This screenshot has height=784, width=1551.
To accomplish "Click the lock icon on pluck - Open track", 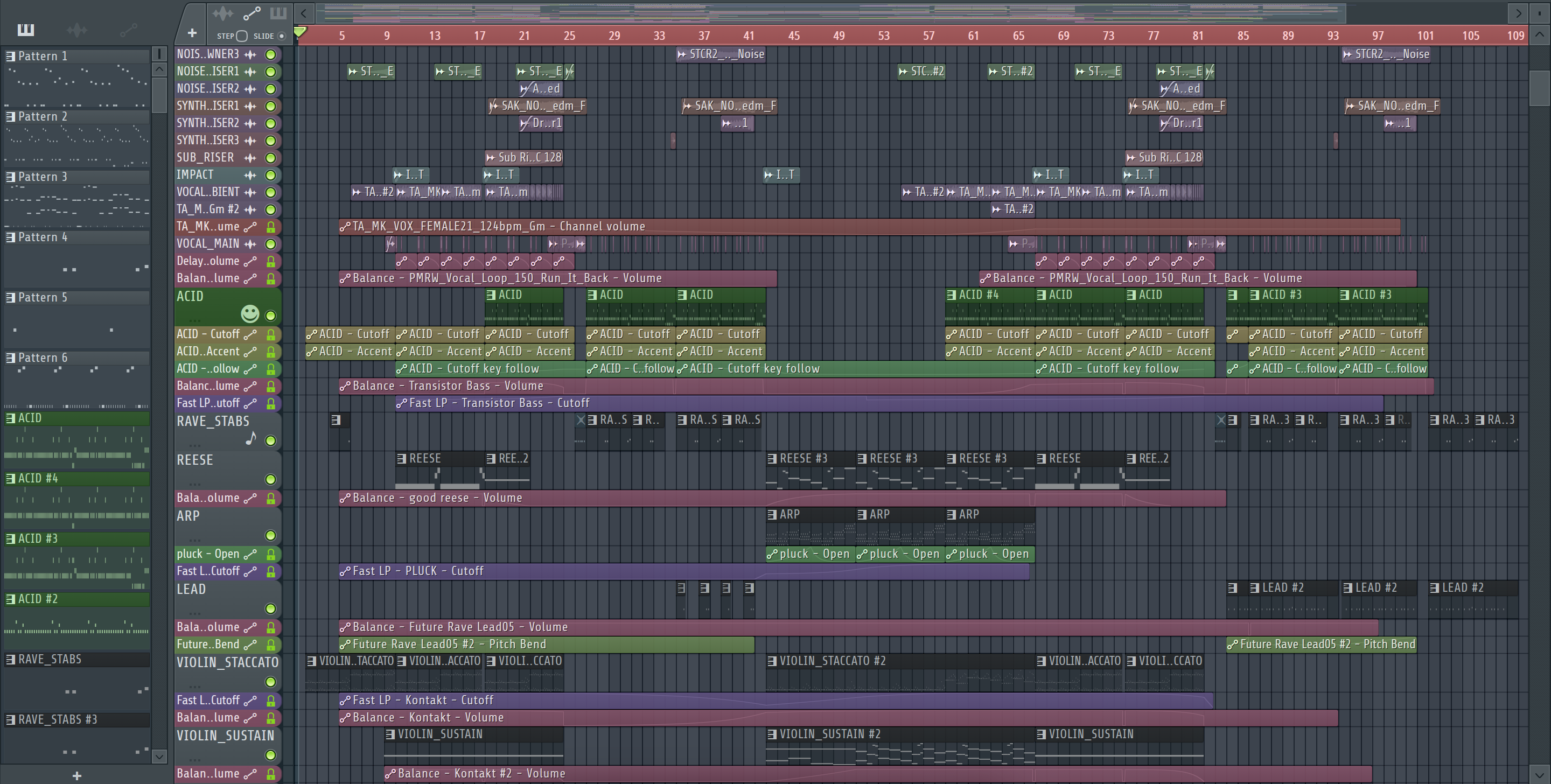I will click(271, 554).
